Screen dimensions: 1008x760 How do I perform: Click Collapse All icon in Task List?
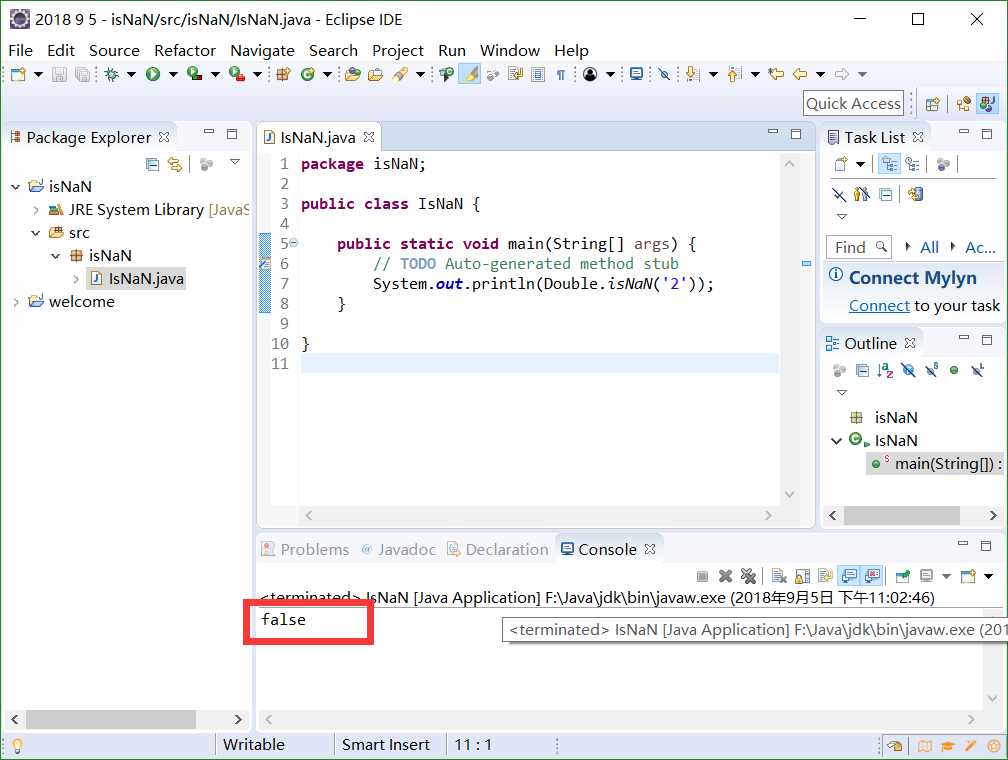click(886, 194)
